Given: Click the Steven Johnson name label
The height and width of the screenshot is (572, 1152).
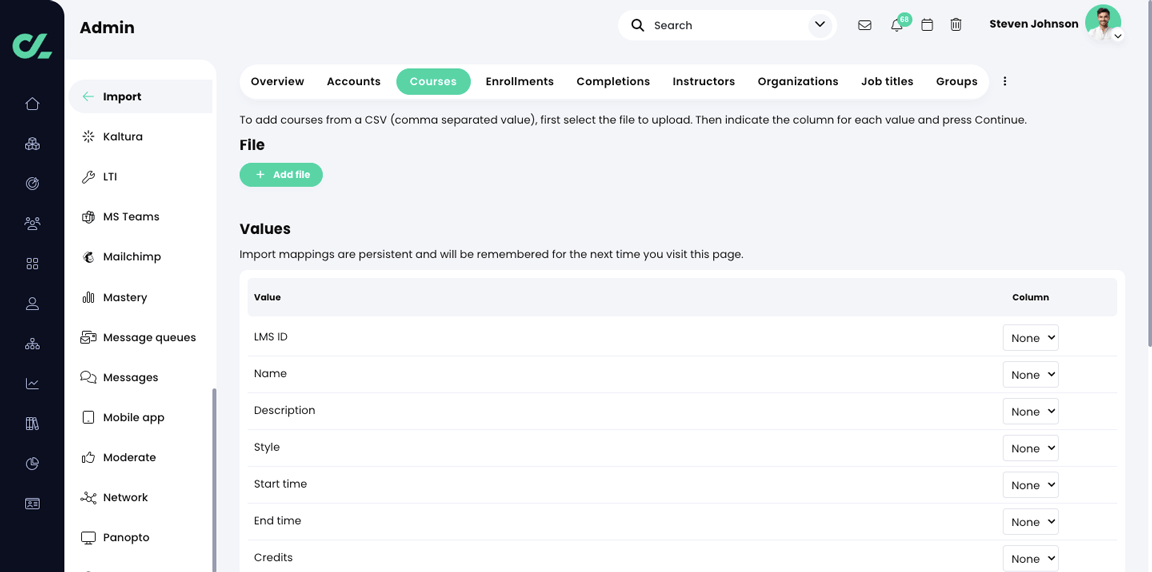Looking at the screenshot, I should click(x=1034, y=23).
